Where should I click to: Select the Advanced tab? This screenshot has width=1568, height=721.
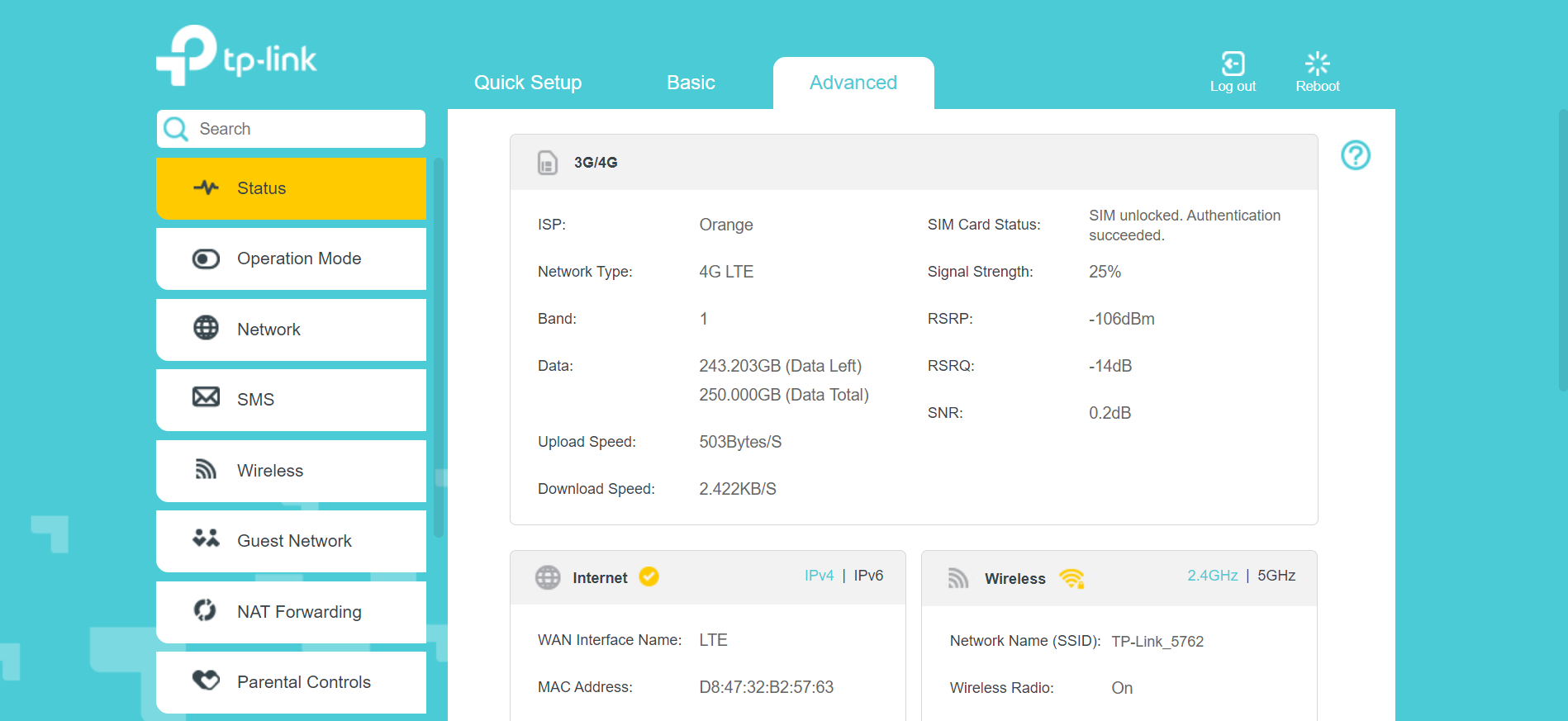853,83
